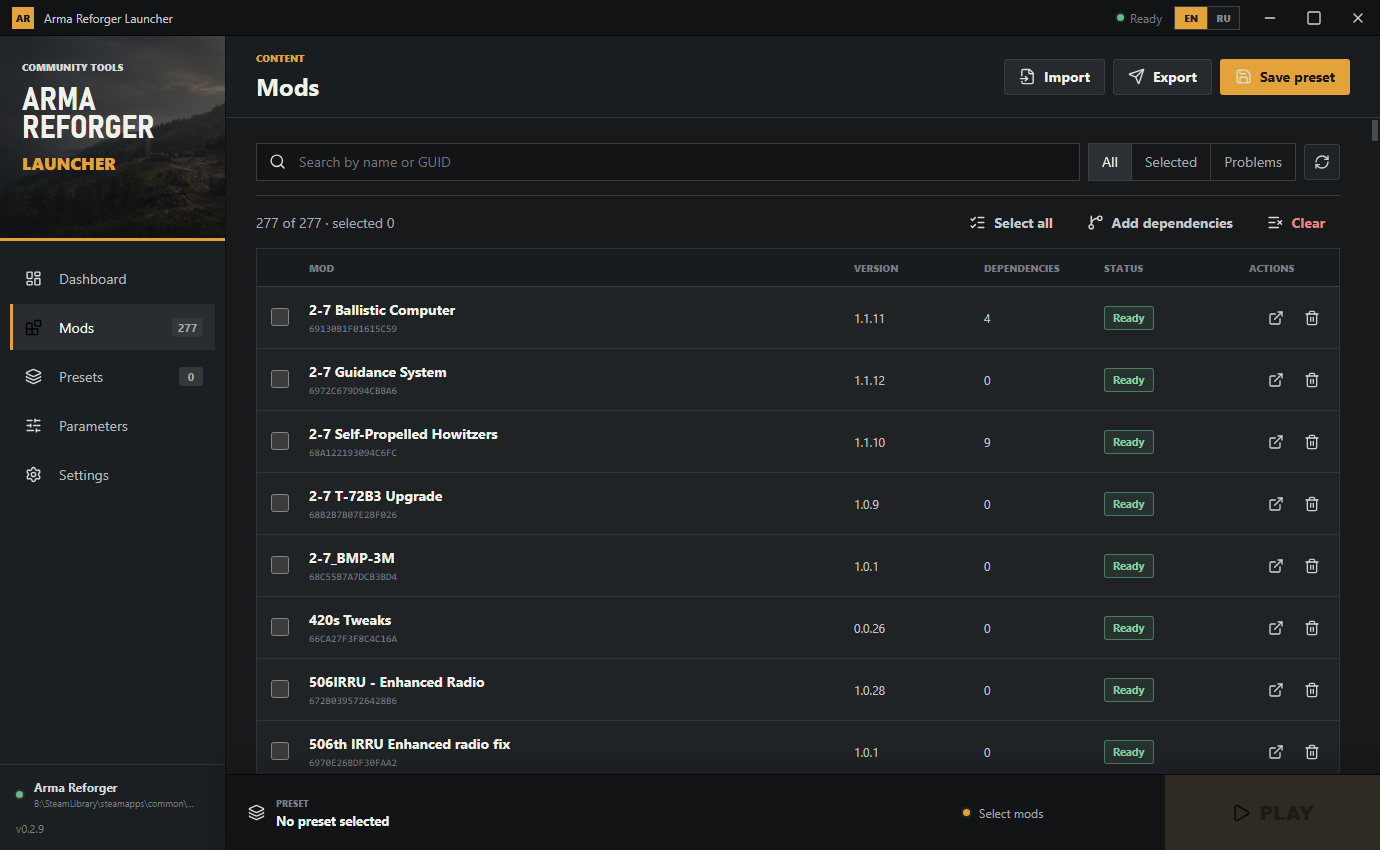Open external link for 2-7 Ballistic Computer
The image size is (1380, 850).
1276,318
